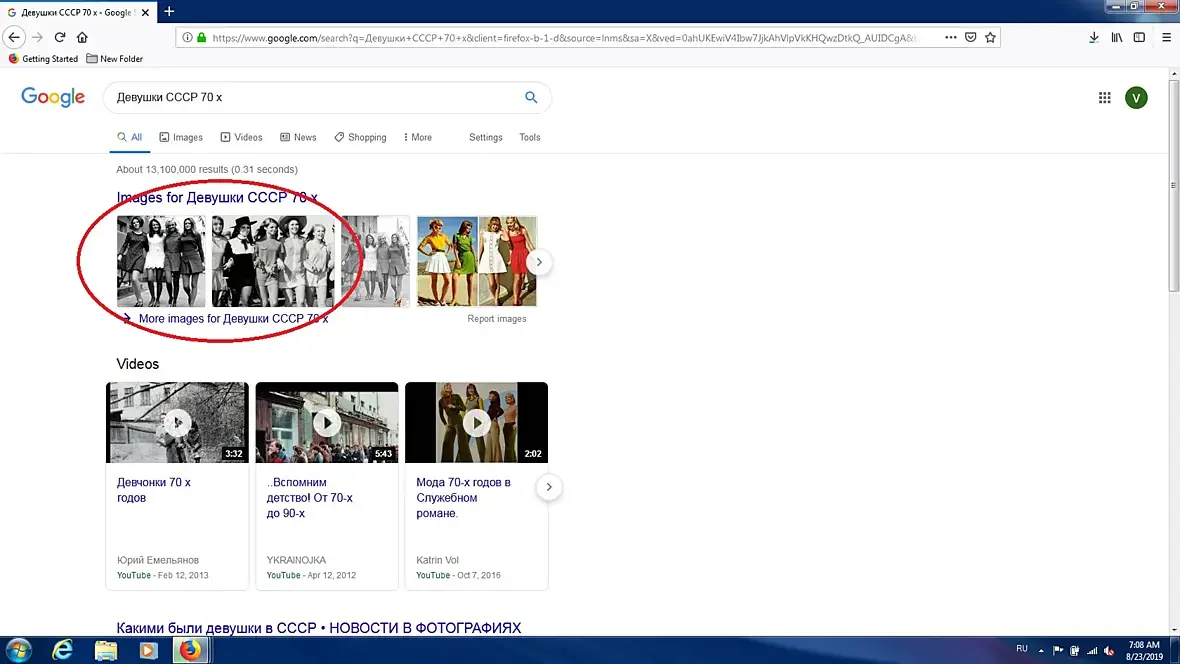
Task: Select the All results tab
Action: [129, 137]
